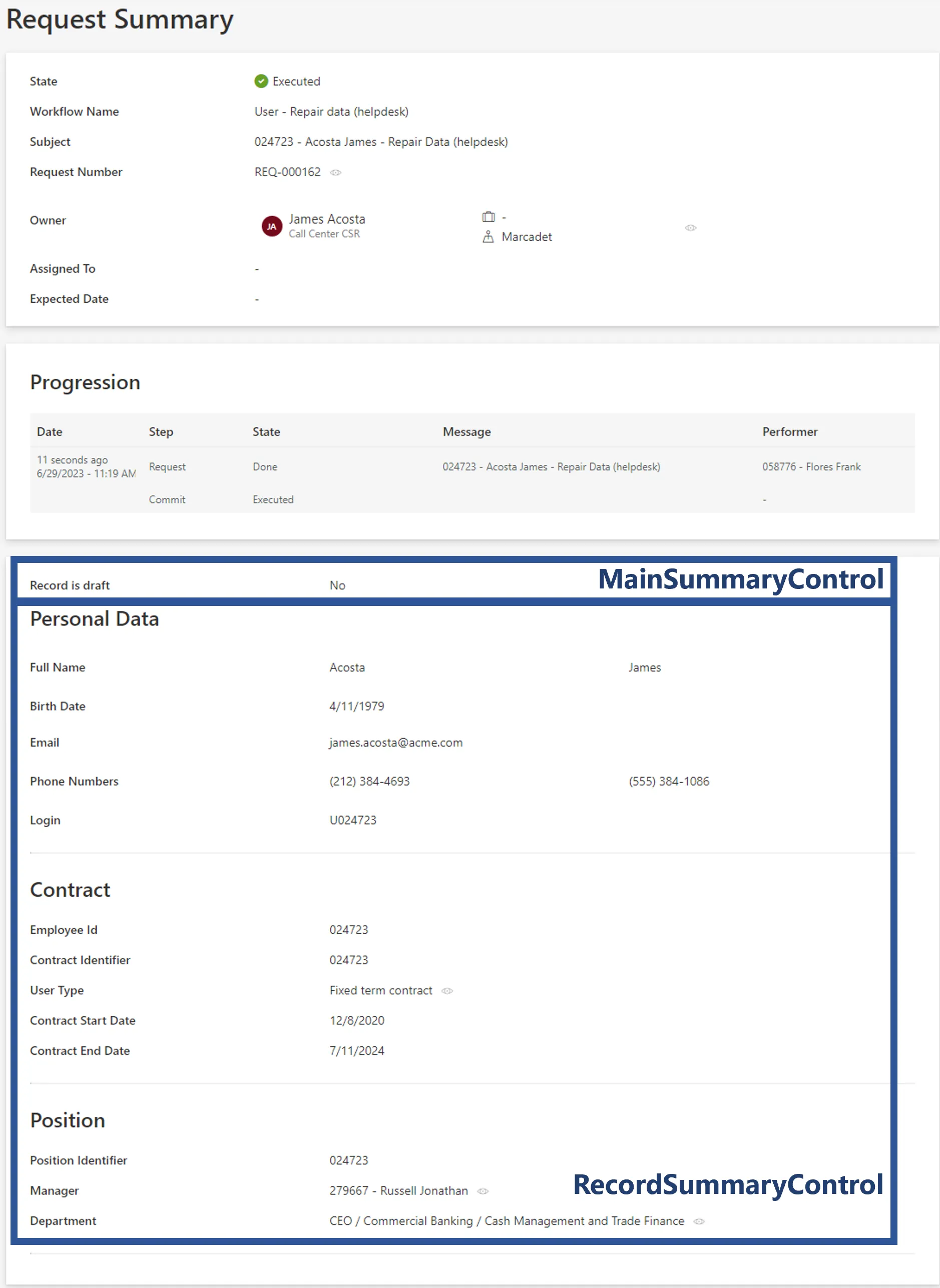
Task: Click the Call Center CSR job title
Action: click(324, 234)
